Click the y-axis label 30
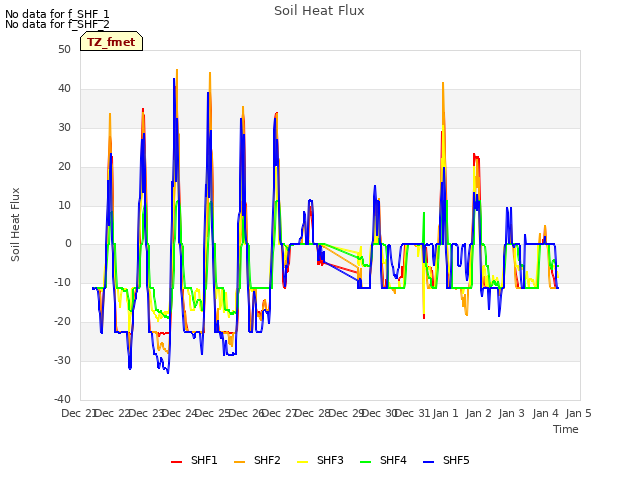 pyautogui.click(x=64, y=127)
